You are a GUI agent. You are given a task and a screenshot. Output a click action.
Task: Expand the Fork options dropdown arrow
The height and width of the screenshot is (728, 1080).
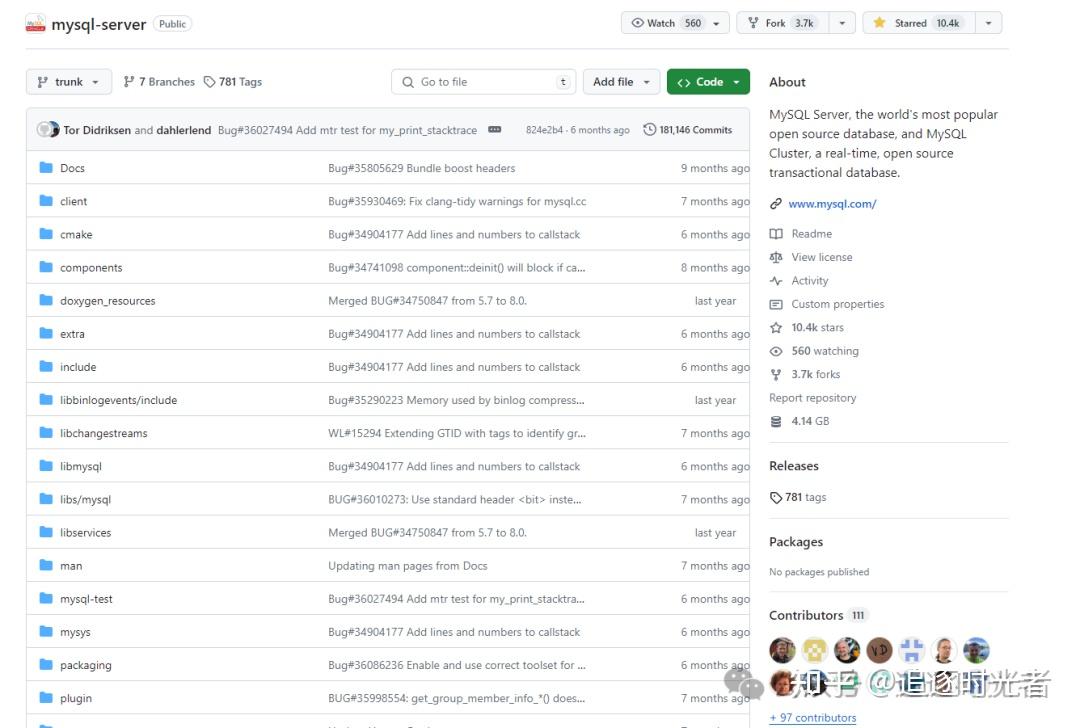(842, 23)
